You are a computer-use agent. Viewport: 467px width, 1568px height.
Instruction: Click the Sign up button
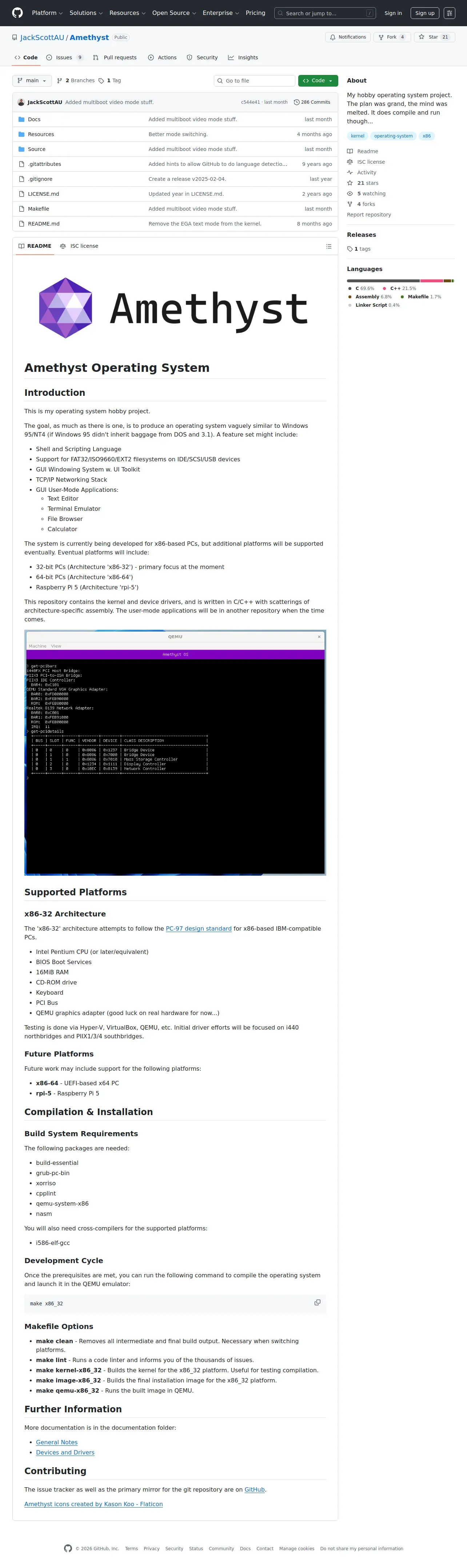point(425,13)
